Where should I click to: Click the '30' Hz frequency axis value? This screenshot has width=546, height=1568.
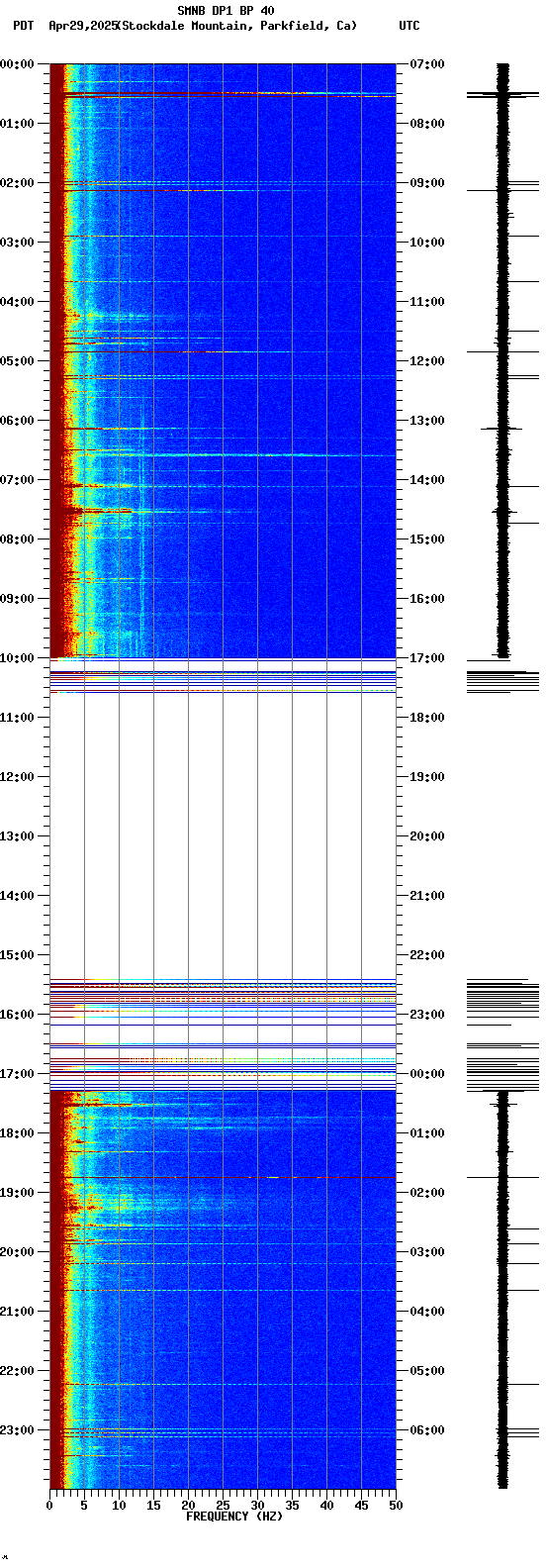click(x=257, y=1506)
